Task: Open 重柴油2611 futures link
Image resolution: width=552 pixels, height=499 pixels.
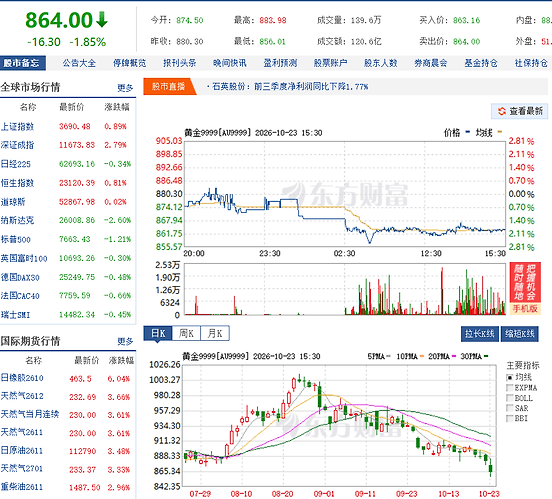Action: coord(22,487)
